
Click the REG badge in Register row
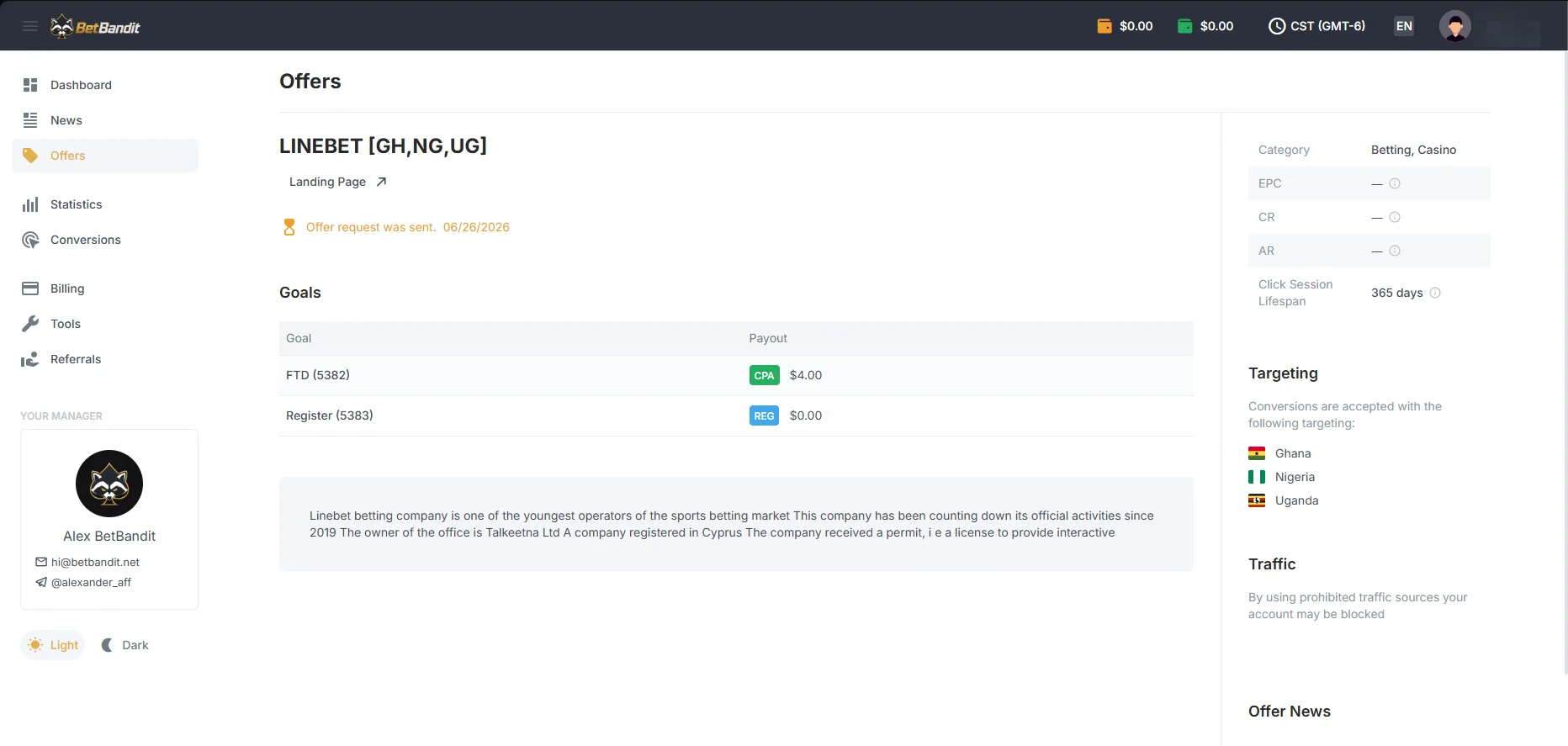click(764, 415)
